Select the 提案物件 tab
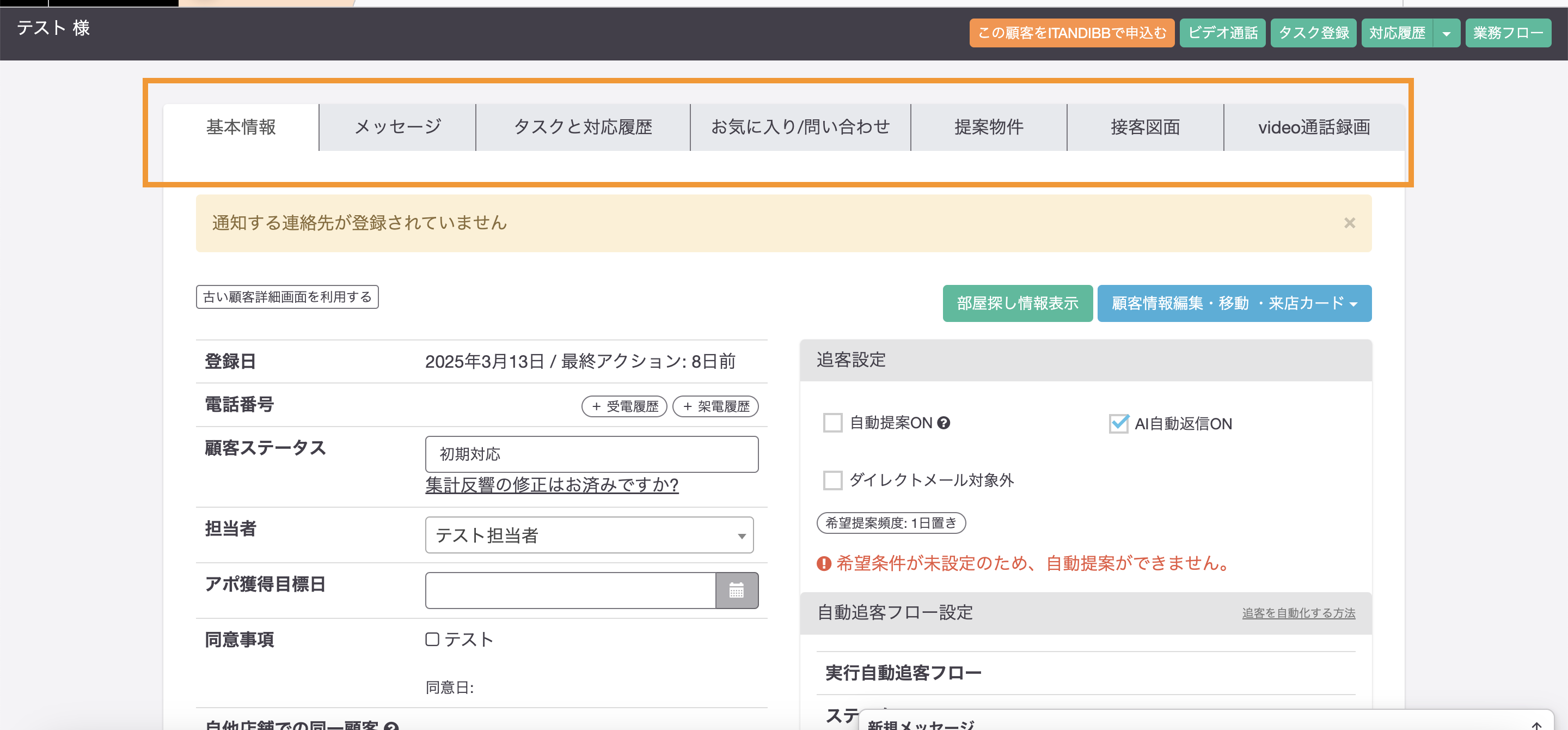This screenshot has width=1568, height=730. pyautogui.click(x=989, y=126)
